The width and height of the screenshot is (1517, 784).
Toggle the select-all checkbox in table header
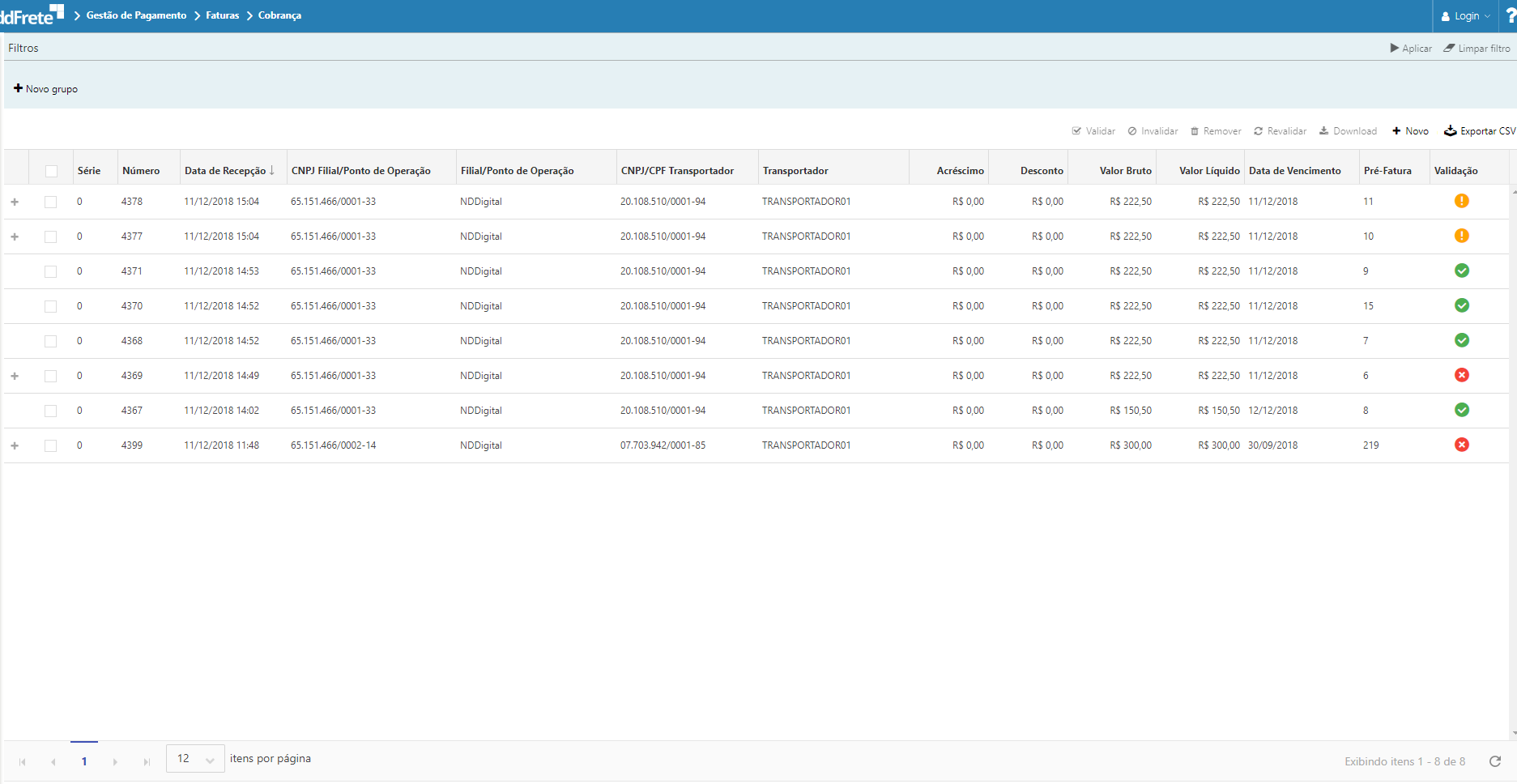pyautogui.click(x=51, y=171)
